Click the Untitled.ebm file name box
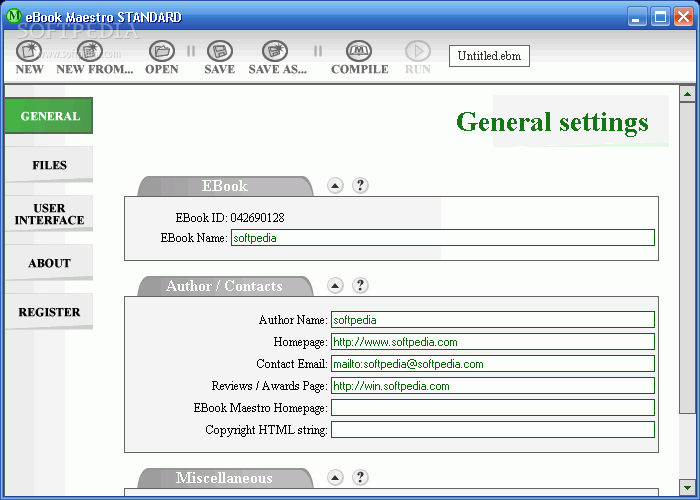 pyautogui.click(x=489, y=56)
